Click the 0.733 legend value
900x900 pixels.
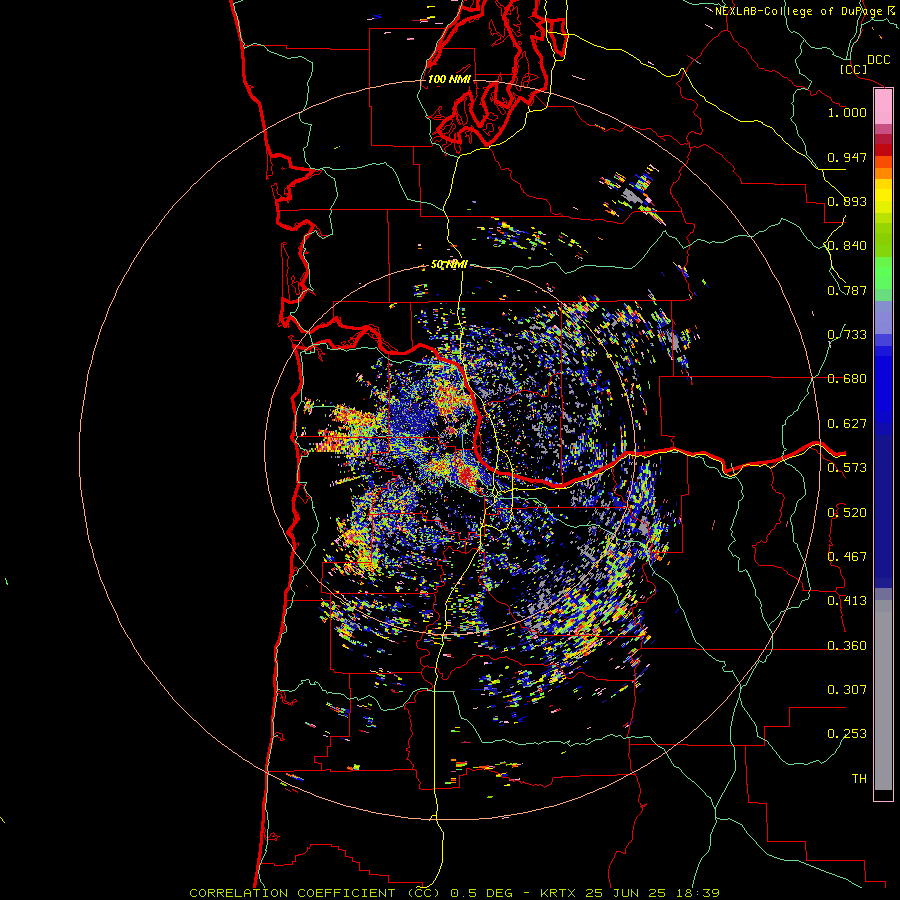pyautogui.click(x=847, y=335)
